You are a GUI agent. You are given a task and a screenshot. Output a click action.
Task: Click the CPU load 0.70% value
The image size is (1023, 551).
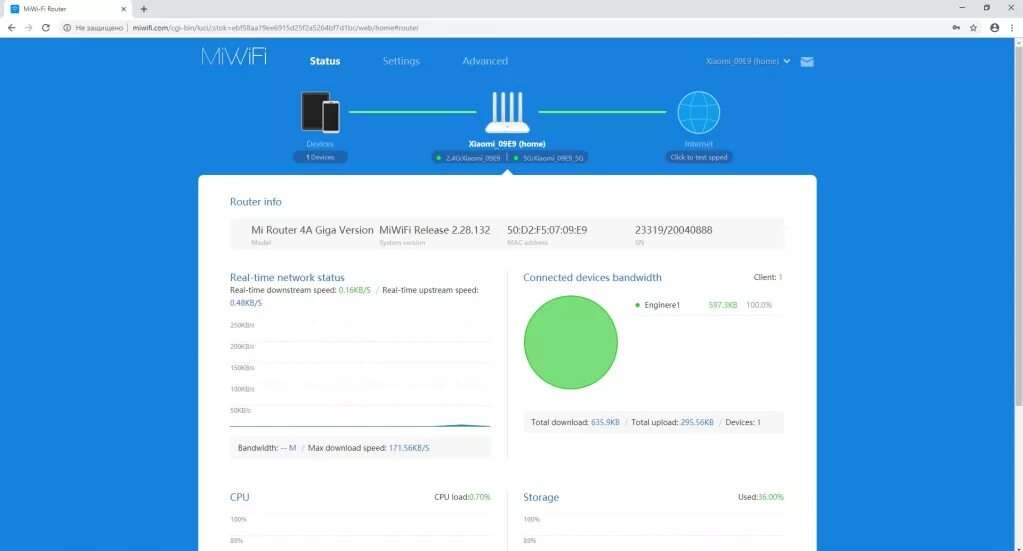click(x=480, y=497)
